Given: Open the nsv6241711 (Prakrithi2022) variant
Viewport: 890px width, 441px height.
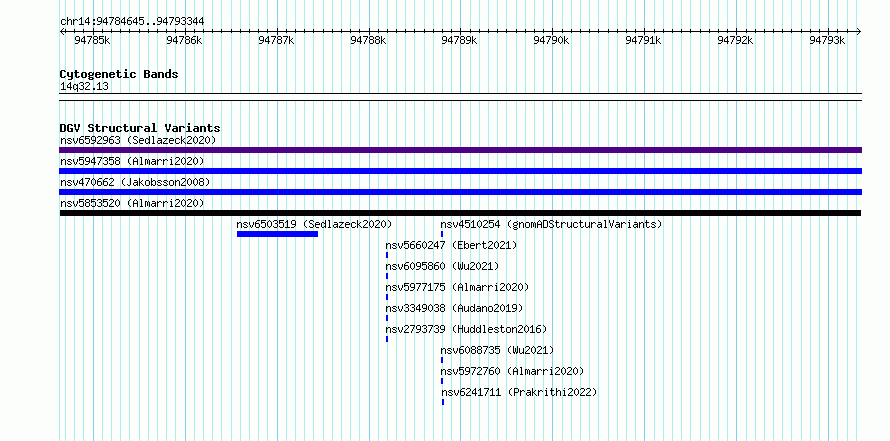Looking at the screenshot, I should tap(519, 392).
